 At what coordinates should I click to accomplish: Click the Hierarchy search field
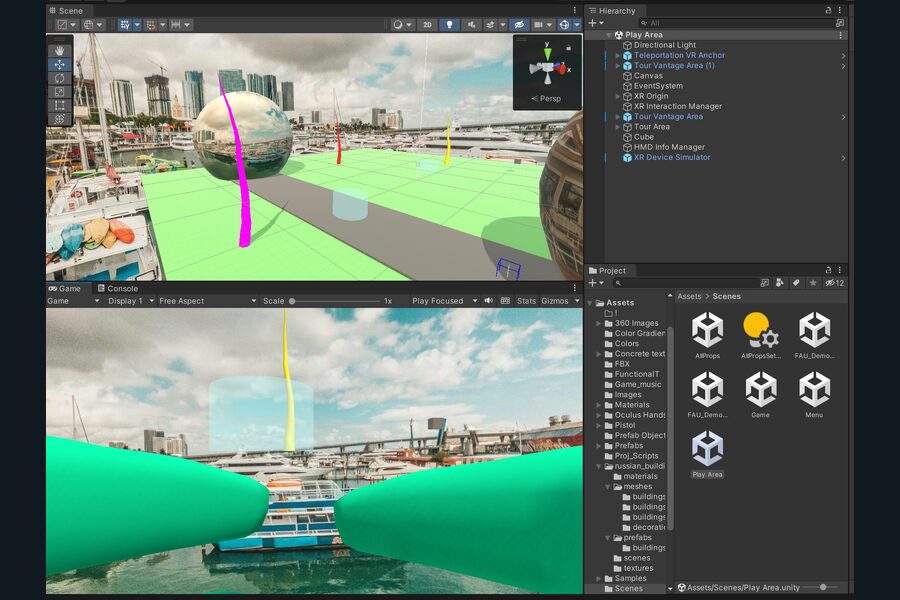pyautogui.click(x=738, y=23)
